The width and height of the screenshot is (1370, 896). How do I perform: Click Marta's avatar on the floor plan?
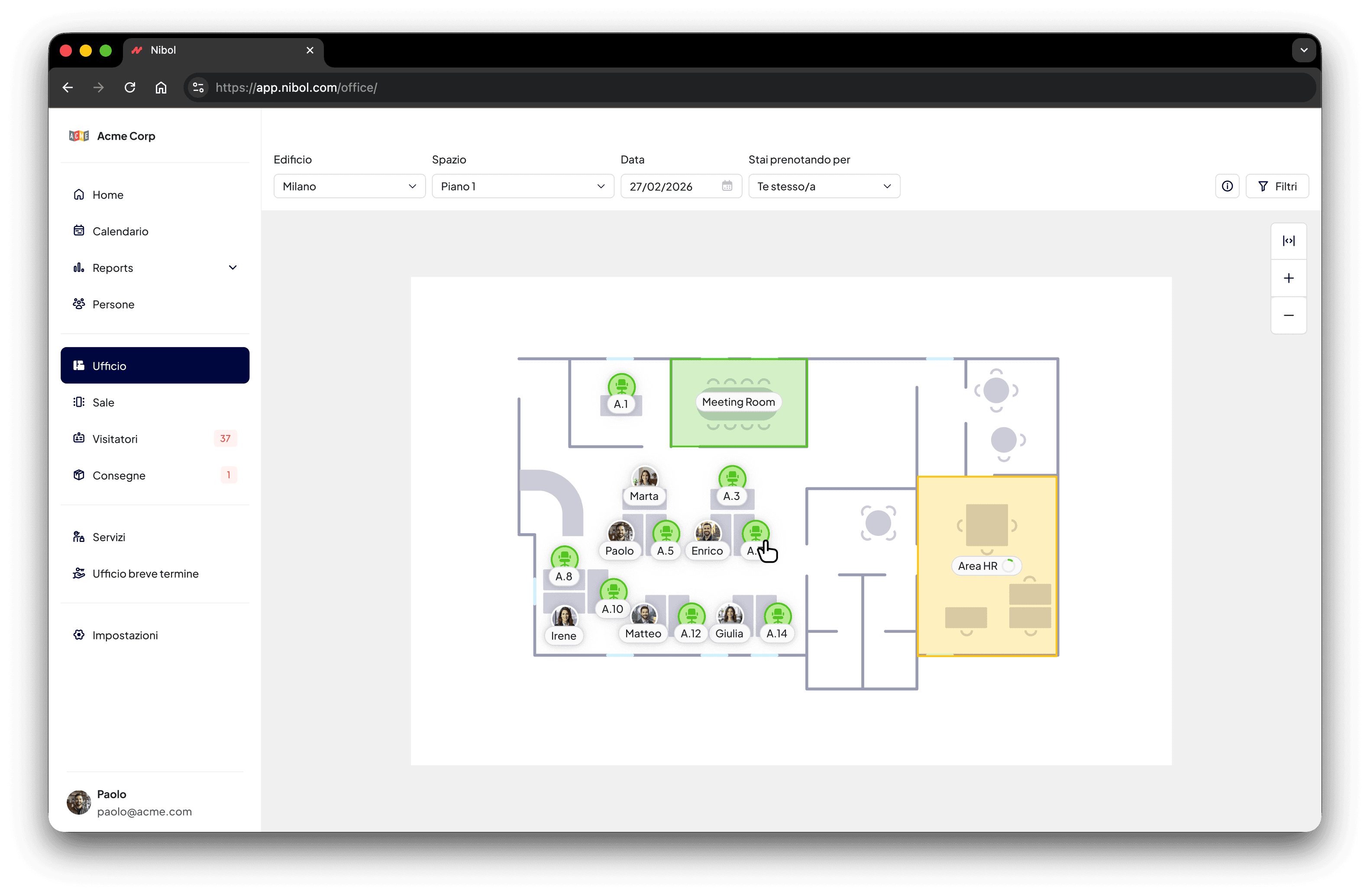point(645,477)
